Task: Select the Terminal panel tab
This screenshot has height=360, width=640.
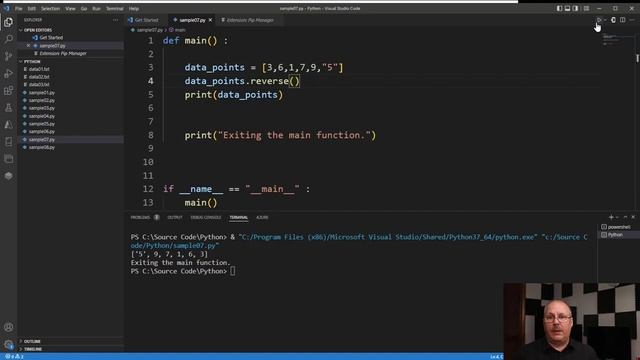Action: tap(238, 218)
